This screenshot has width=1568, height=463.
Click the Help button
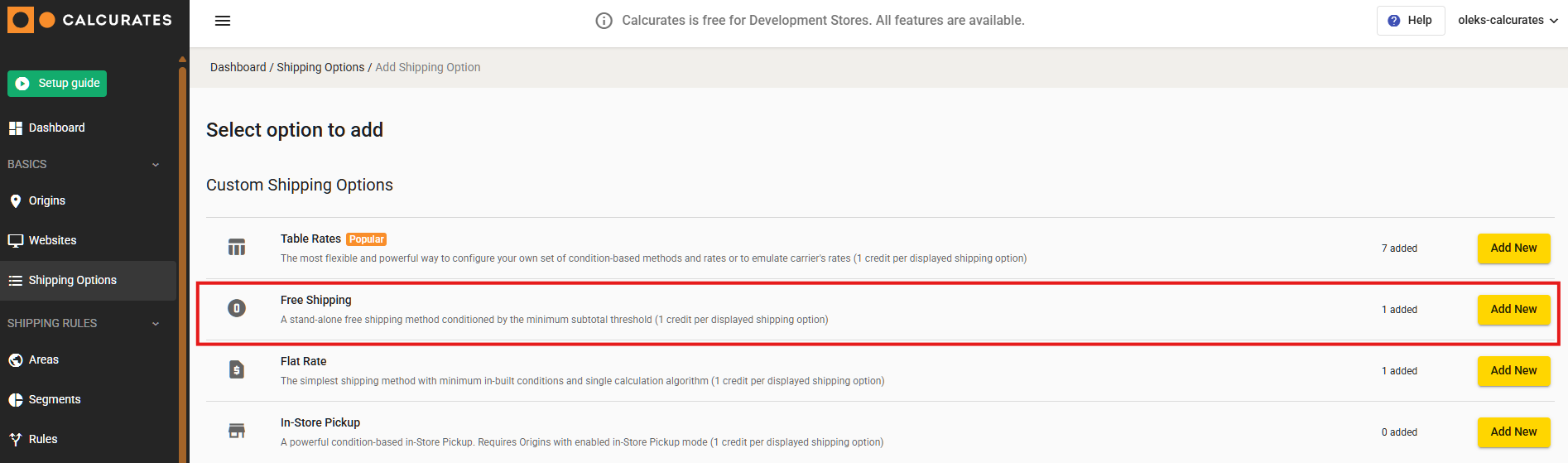point(1411,21)
